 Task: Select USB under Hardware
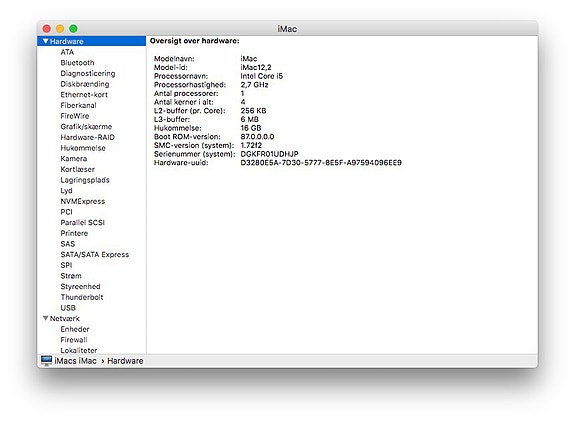click(68, 308)
